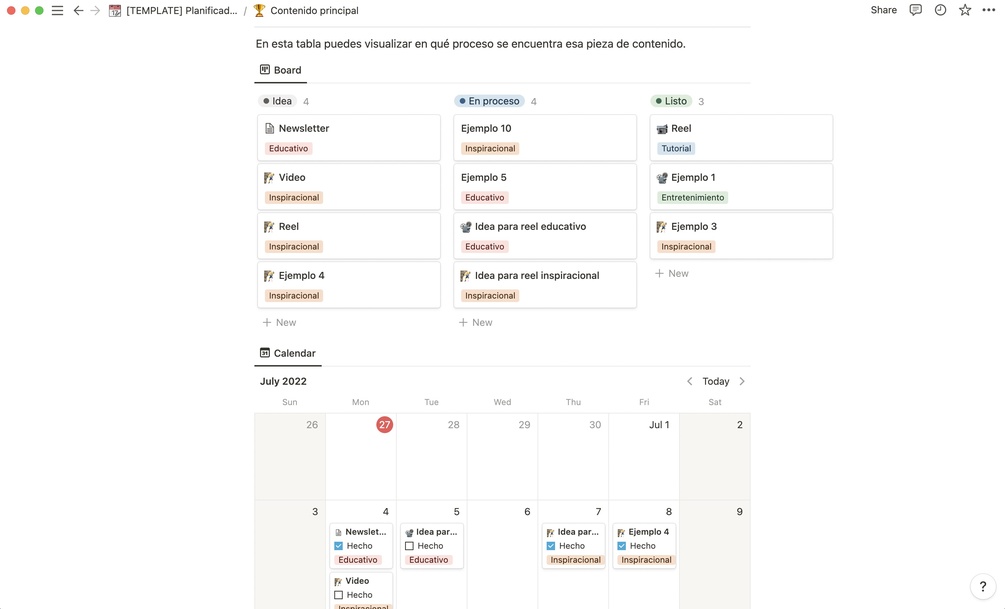This screenshot has width=1005, height=609.
Task: Jump to Today in the calendar
Action: (716, 381)
